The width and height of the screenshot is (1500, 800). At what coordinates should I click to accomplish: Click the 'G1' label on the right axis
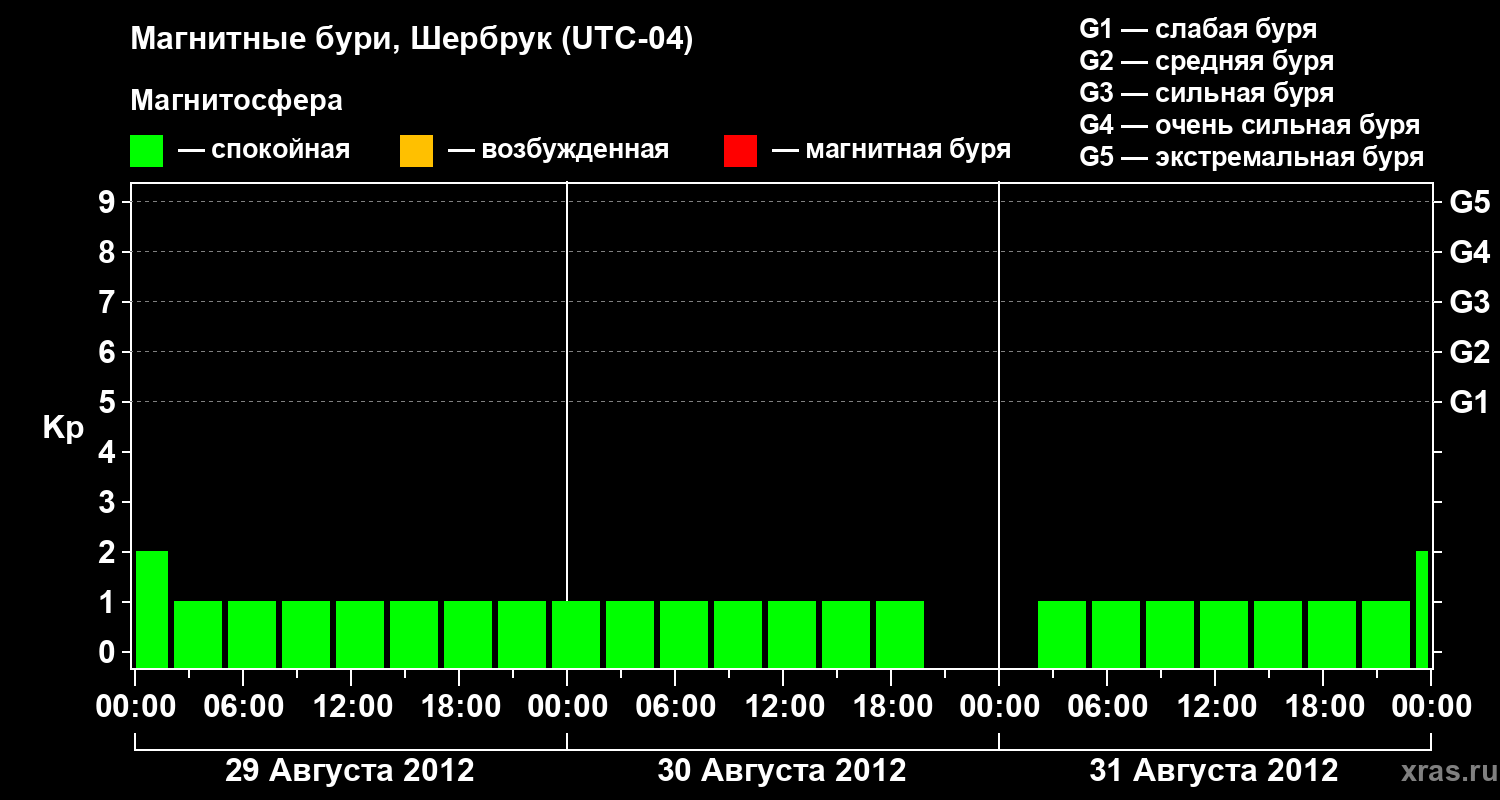1469,402
